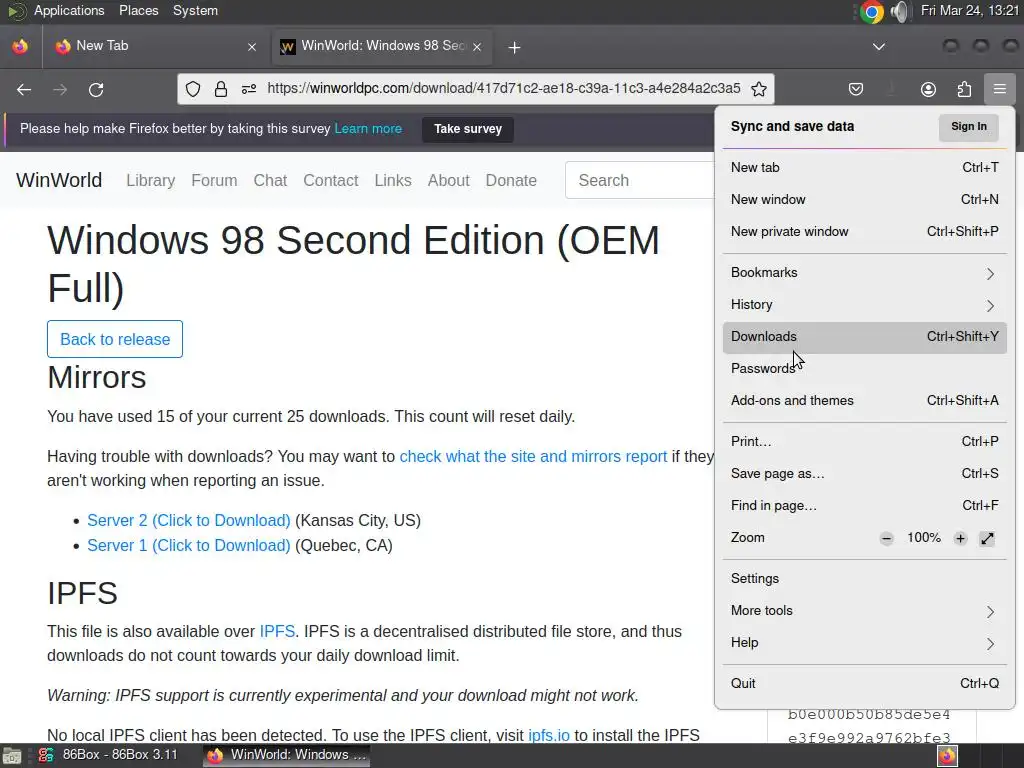The width and height of the screenshot is (1024, 768).
Task: Open the Contact nav link
Action: click(330, 180)
